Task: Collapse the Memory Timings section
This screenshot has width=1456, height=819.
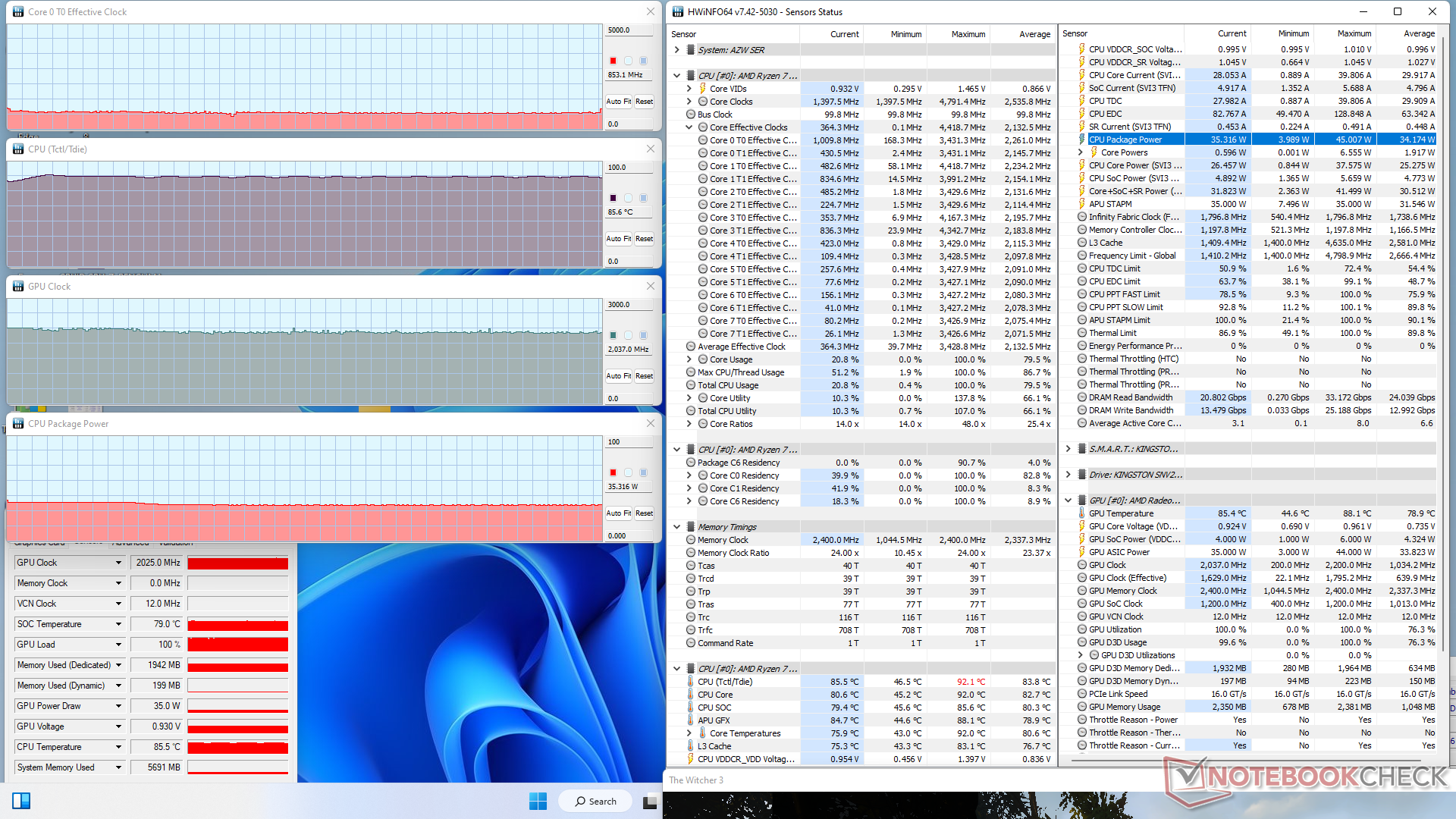Action: pos(677,527)
